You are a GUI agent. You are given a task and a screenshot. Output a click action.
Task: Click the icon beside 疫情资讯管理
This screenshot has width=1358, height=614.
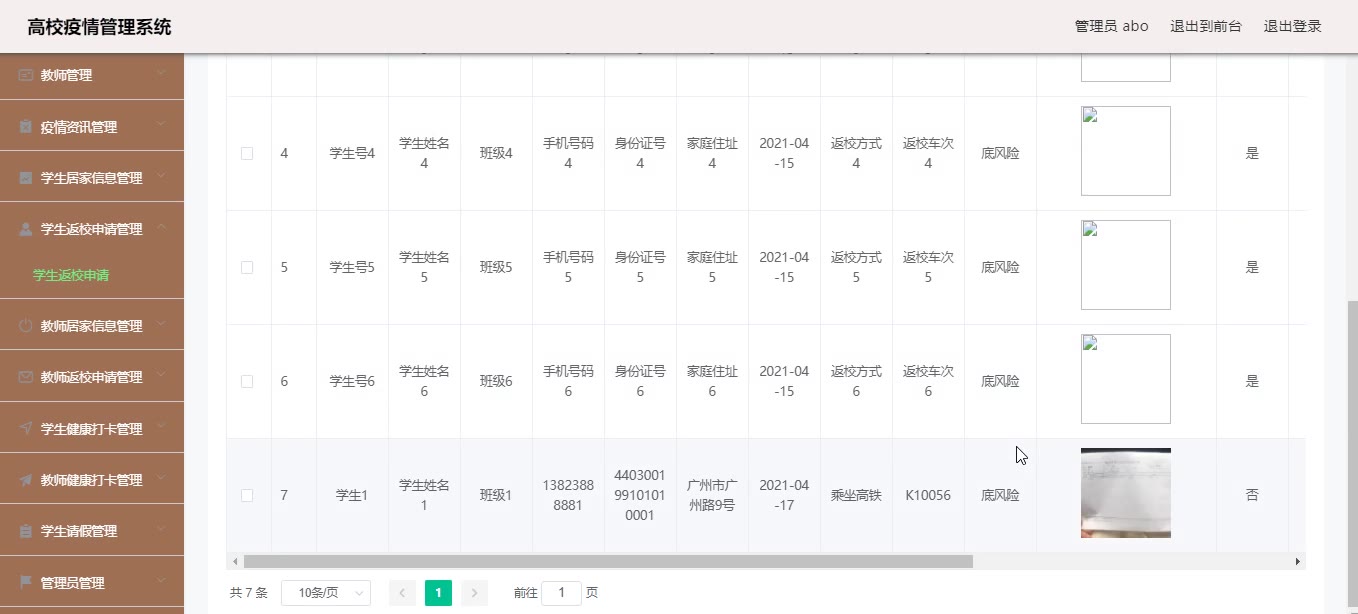tap(26, 127)
